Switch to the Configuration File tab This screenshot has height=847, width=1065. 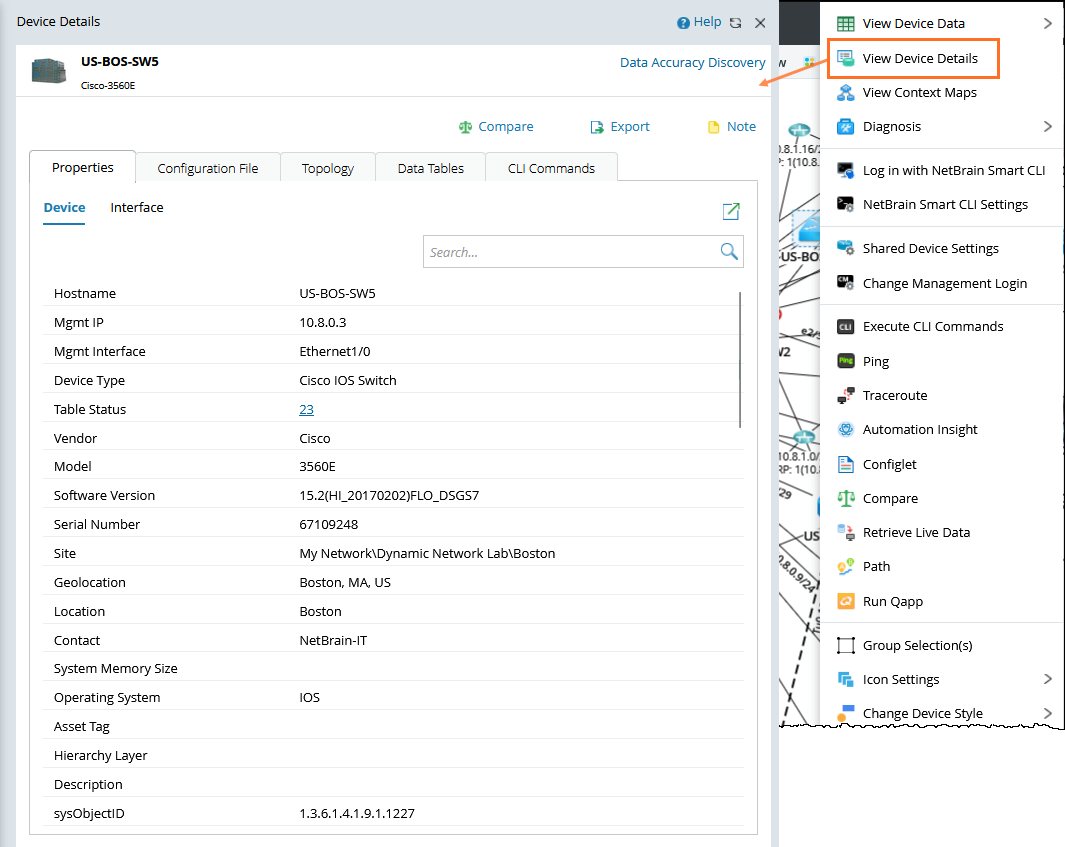(208, 168)
